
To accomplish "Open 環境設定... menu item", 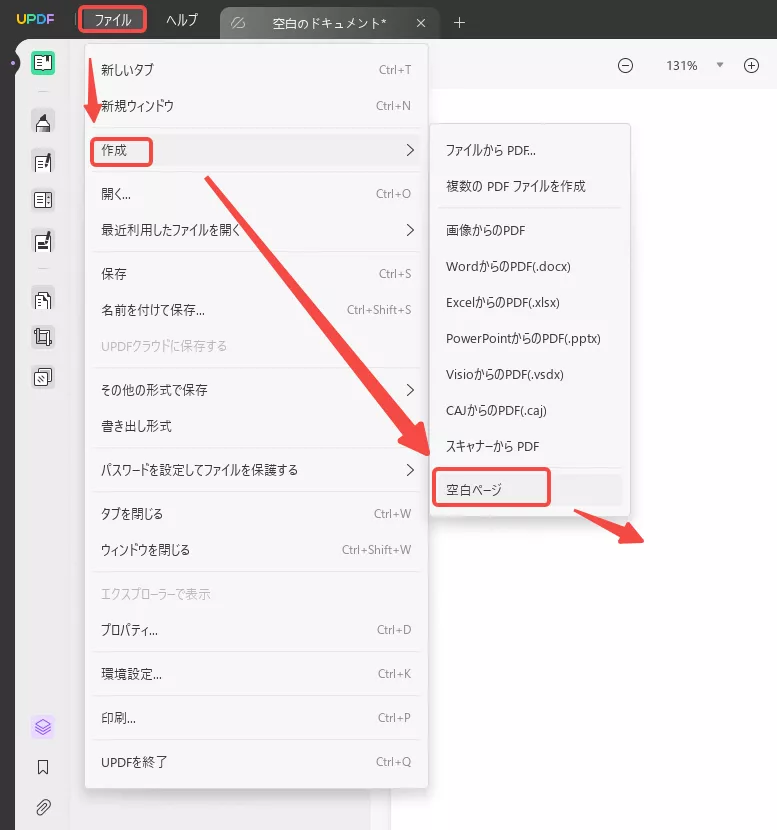I will (x=256, y=674).
